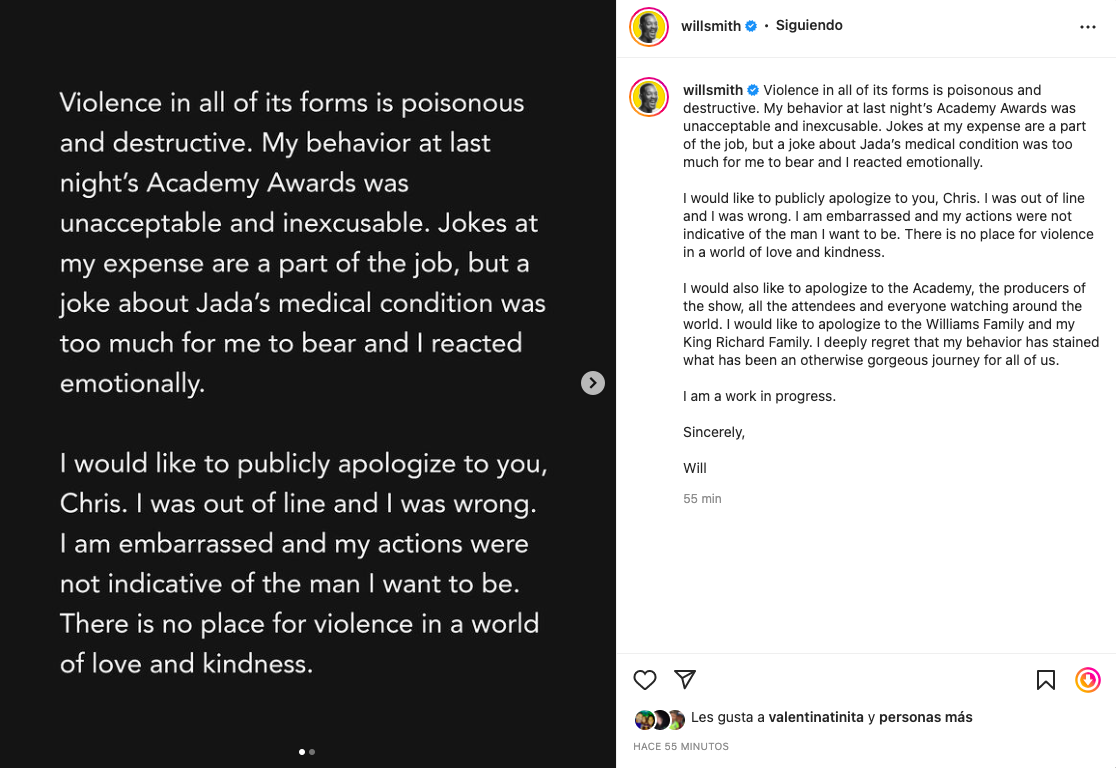This screenshot has height=768, width=1116.
Task: Click the verified badge in the header
Action: pyautogui.click(x=751, y=26)
